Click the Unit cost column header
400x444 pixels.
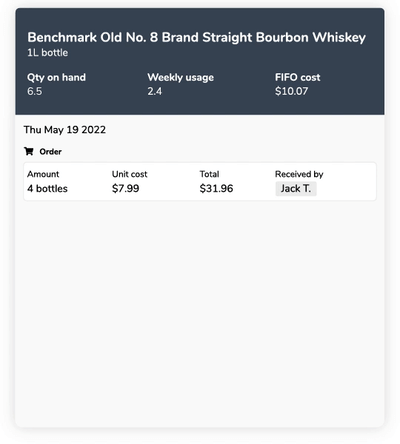tap(129, 174)
